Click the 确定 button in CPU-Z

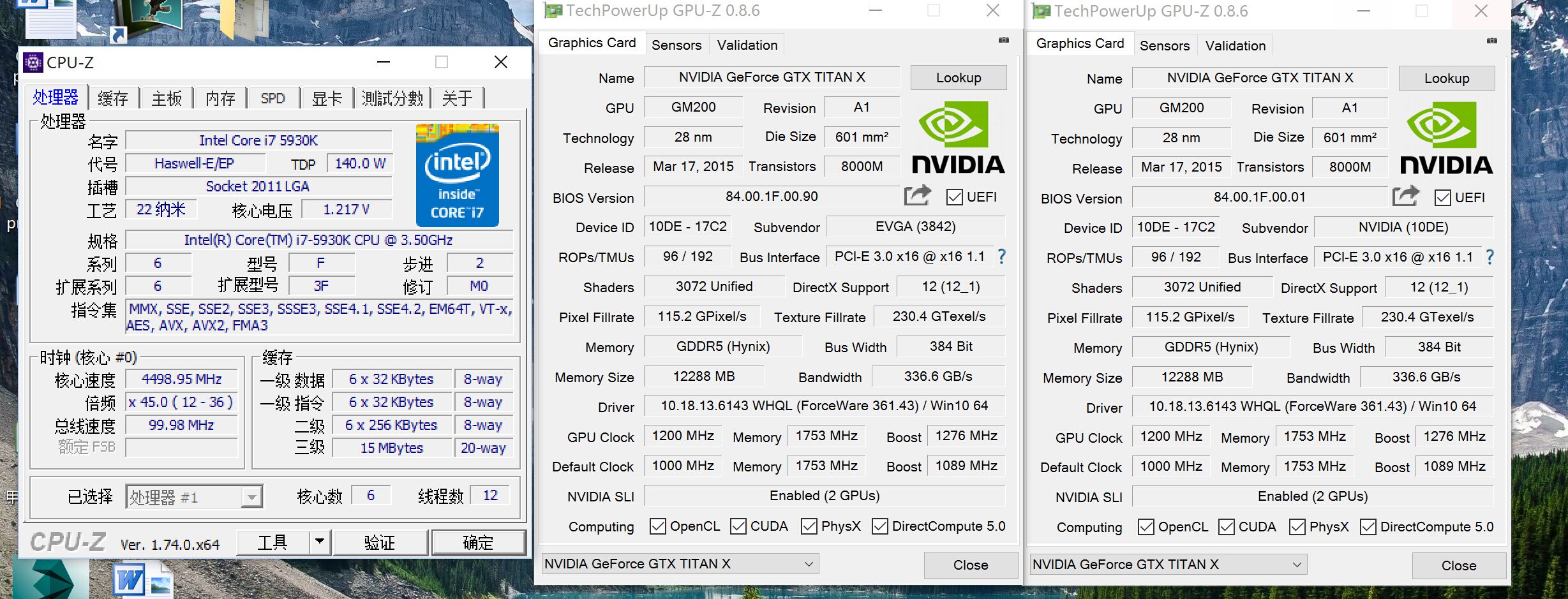478,542
